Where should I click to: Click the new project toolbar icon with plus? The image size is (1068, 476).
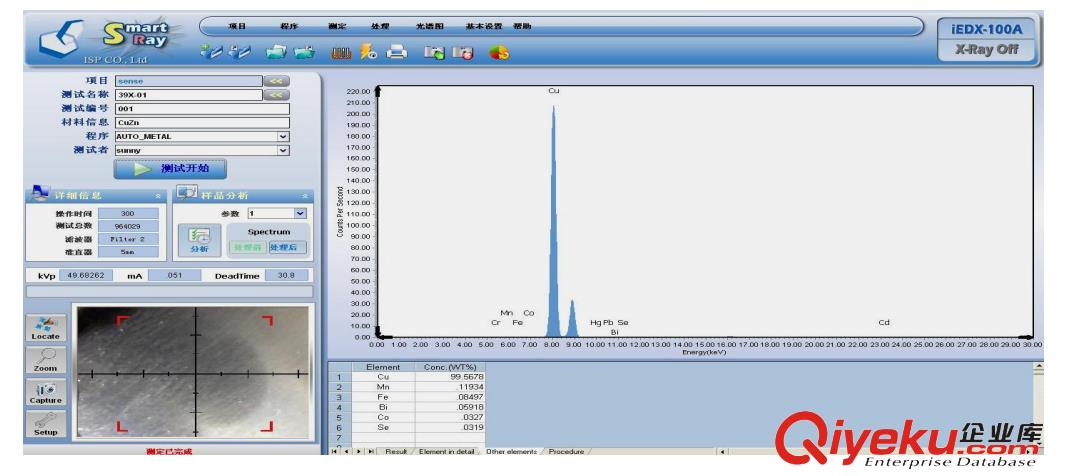210,52
